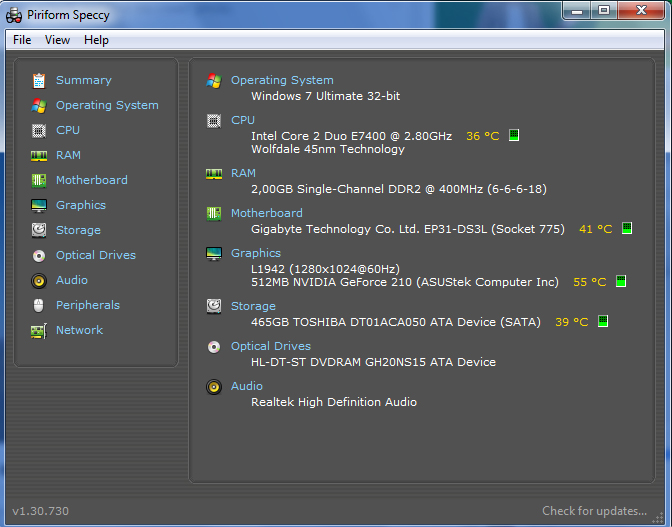Click 'Intel Core 2 Duo E7400 @ 2.80GHz' text
The width and height of the screenshot is (672, 527).
point(351,136)
